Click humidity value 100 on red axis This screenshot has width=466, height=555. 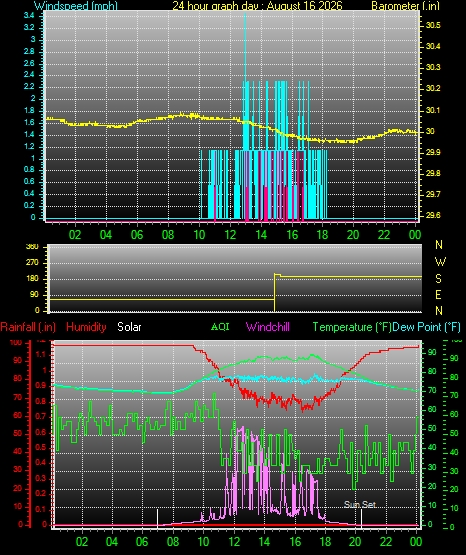16,343
